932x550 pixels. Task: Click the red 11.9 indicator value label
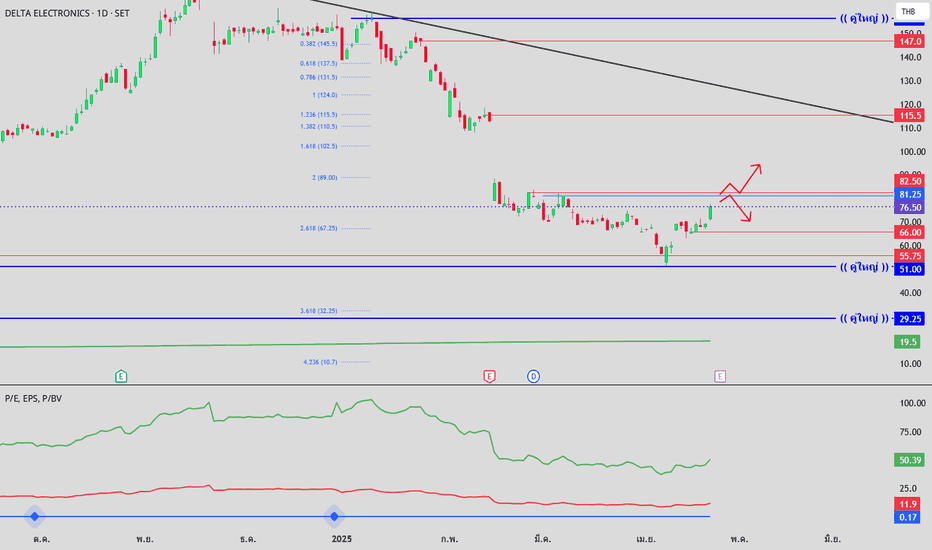coord(909,504)
